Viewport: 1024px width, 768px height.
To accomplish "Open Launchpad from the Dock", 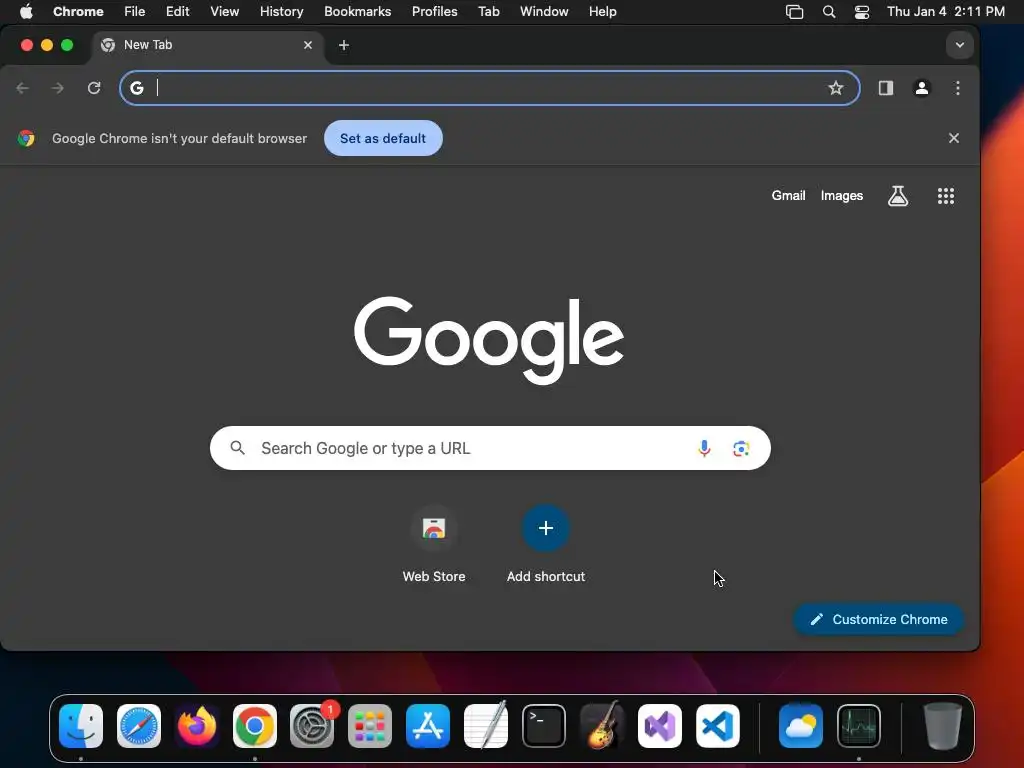I will (x=370, y=726).
